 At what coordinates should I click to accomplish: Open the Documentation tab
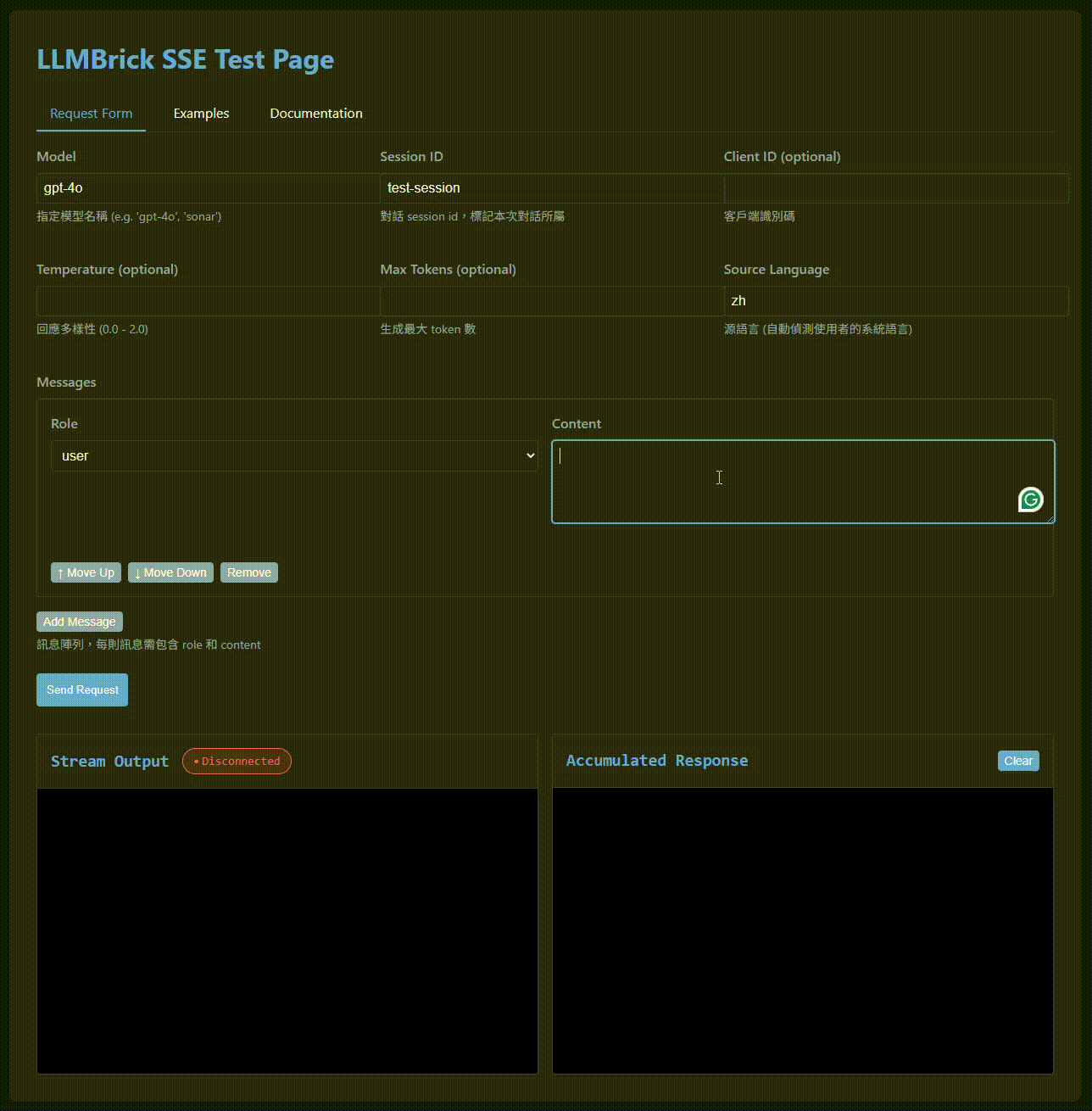coord(316,114)
